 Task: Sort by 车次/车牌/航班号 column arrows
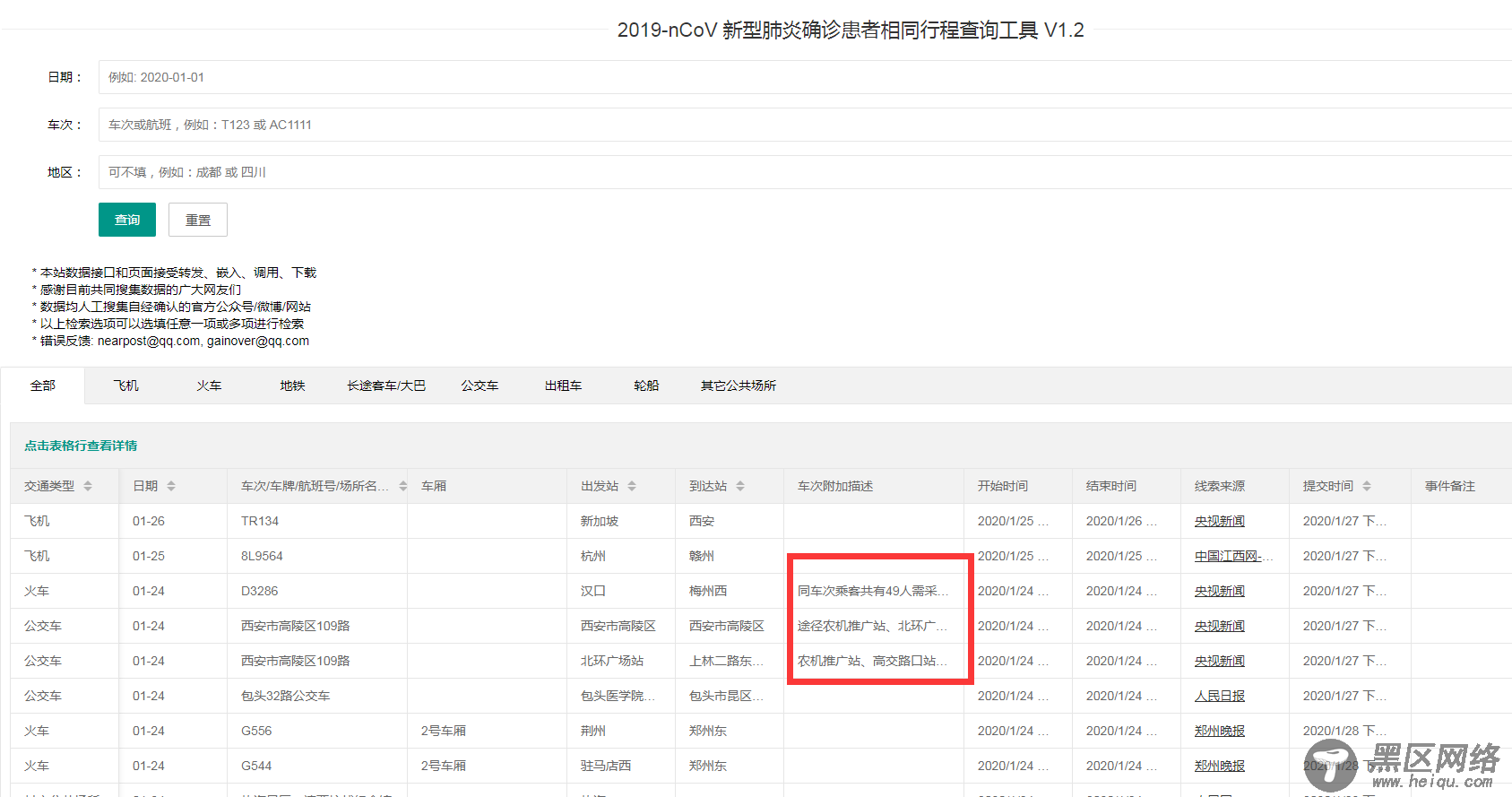pyautogui.click(x=403, y=486)
